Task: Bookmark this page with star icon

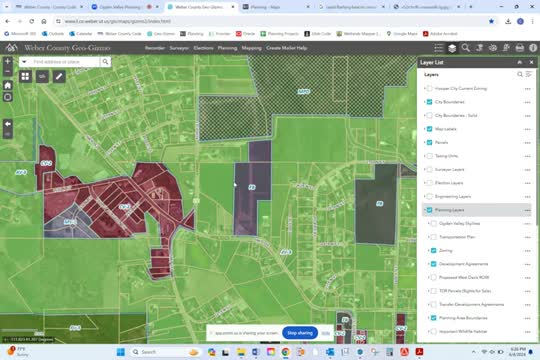Action: [x=491, y=21]
